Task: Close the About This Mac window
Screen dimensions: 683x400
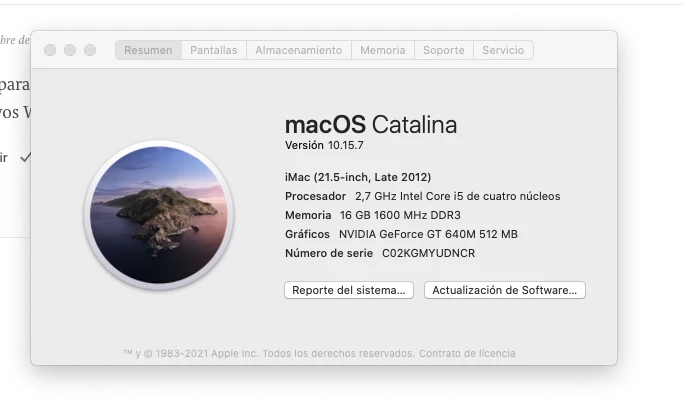Action: click(50, 50)
